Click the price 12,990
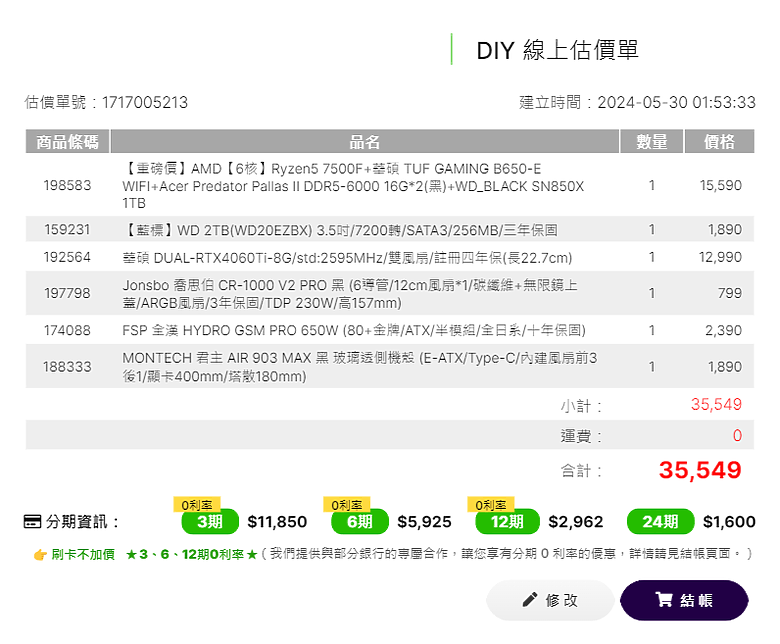This screenshot has width=780, height=644. pyautogui.click(x=720, y=257)
